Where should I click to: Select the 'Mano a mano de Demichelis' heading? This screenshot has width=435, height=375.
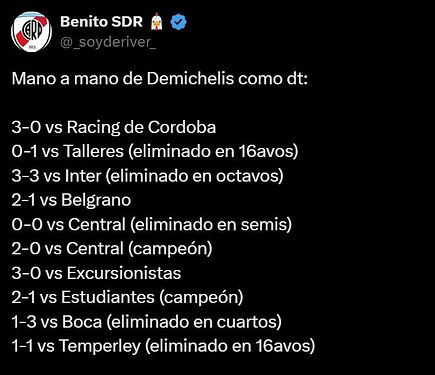click(160, 79)
